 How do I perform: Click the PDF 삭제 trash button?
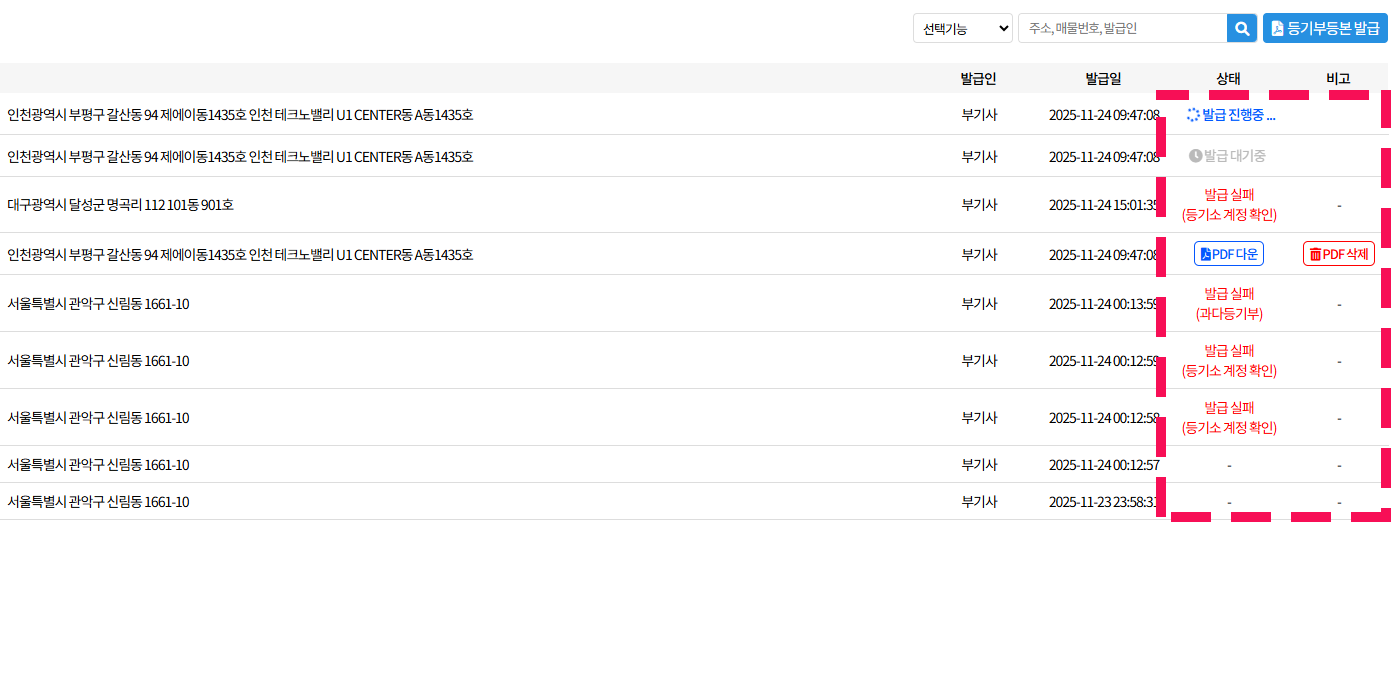click(1338, 254)
